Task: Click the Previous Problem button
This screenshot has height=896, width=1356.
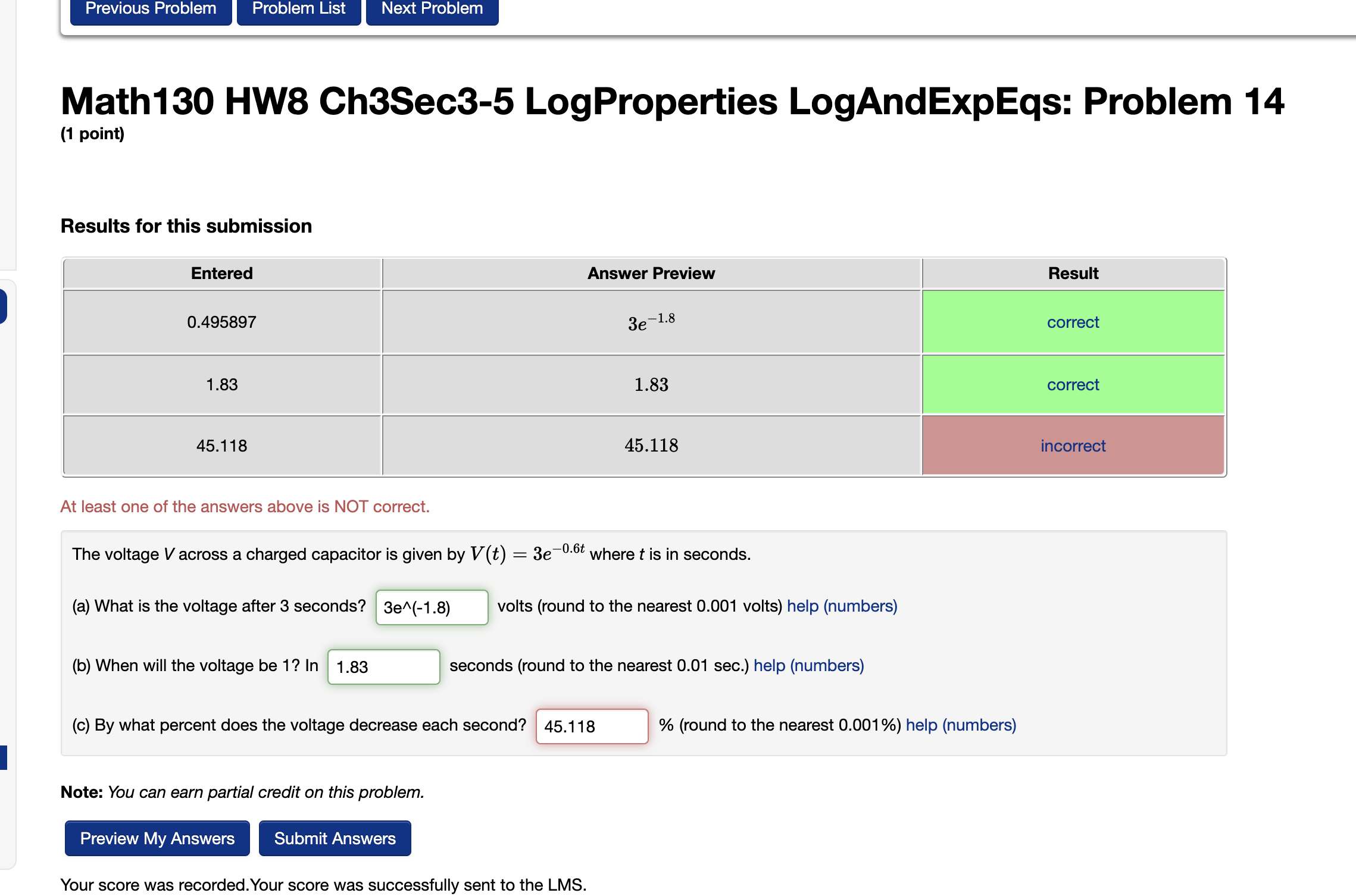Action: pos(150,8)
